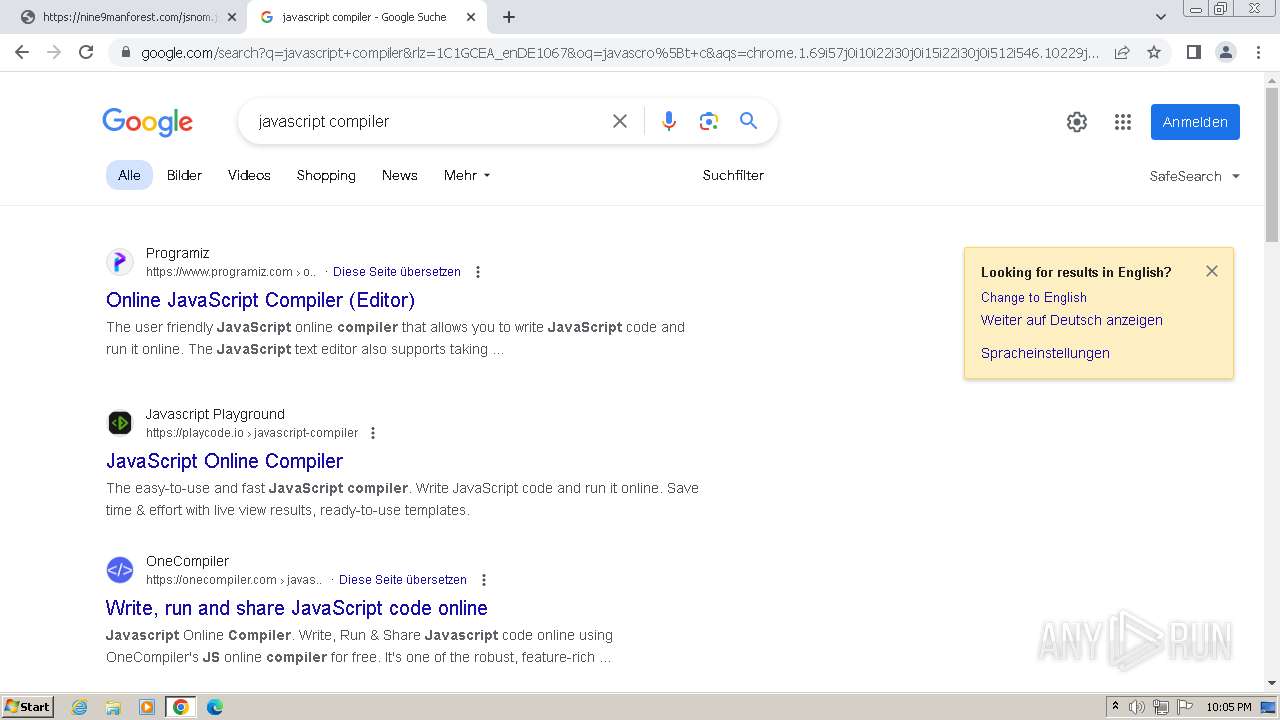Close the nine9manforest browser tab
The image size is (1280, 720).
pos(232,17)
